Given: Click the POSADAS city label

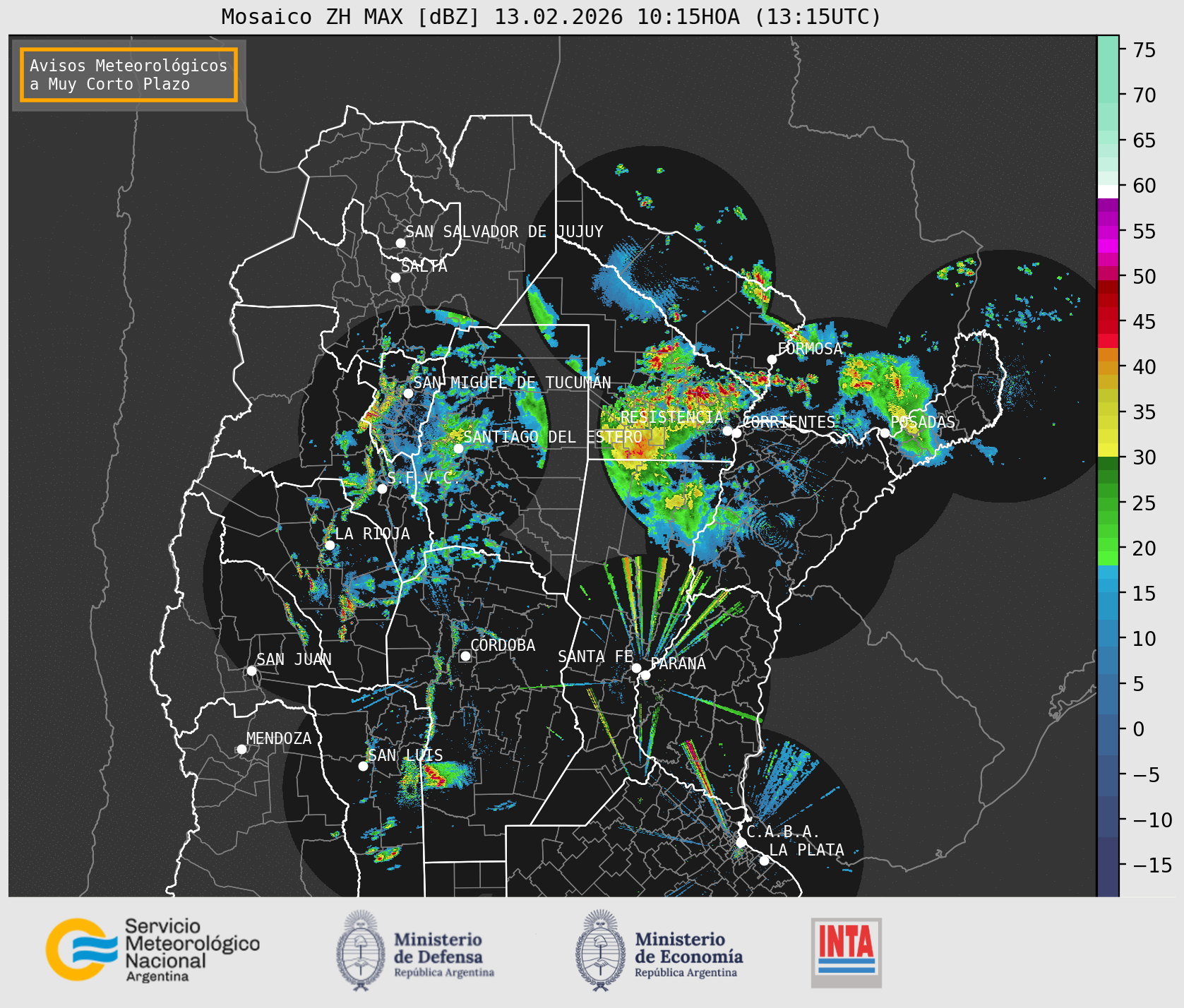Looking at the screenshot, I should click(x=923, y=422).
